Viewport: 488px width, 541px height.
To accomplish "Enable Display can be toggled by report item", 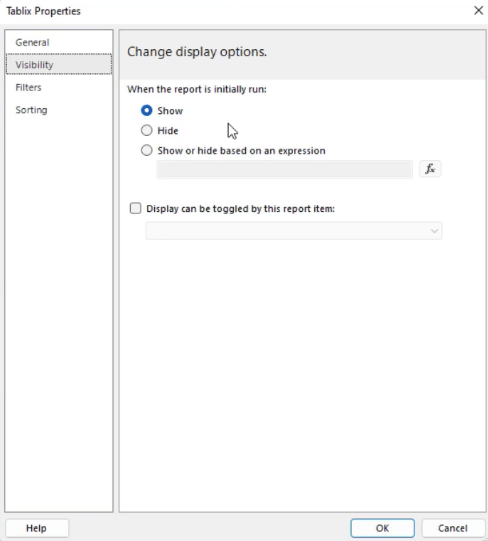I will [135, 208].
